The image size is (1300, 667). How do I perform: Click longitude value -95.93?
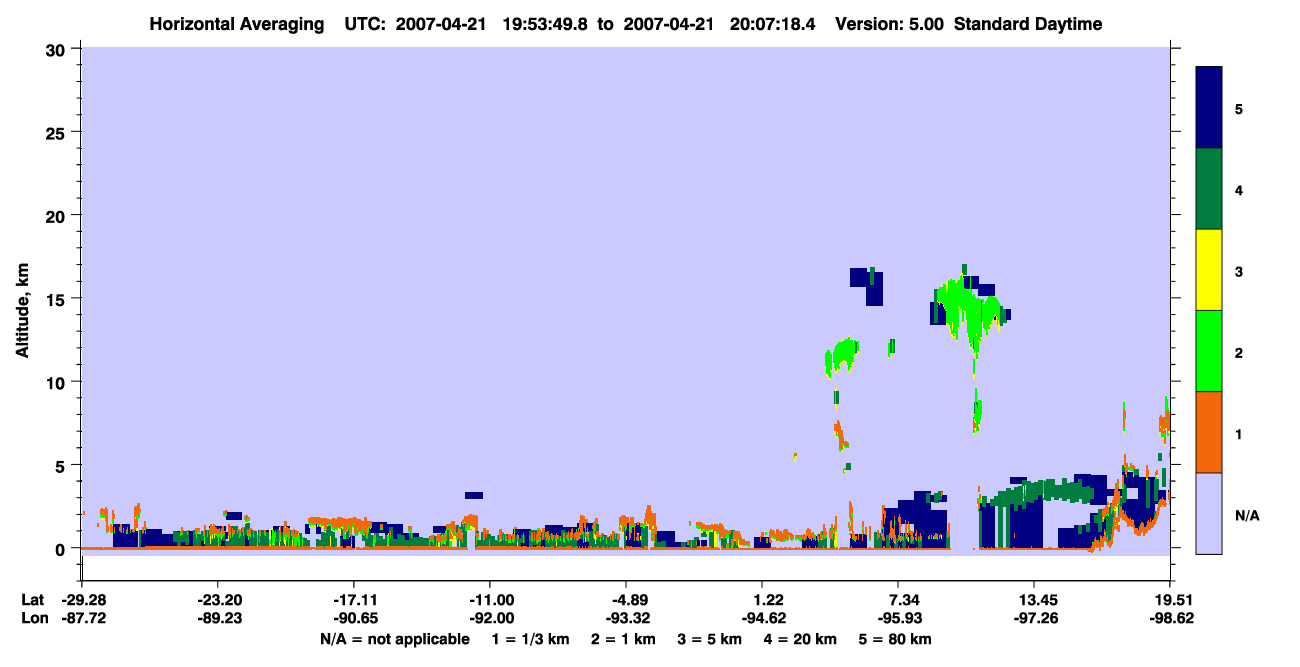click(899, 618)
